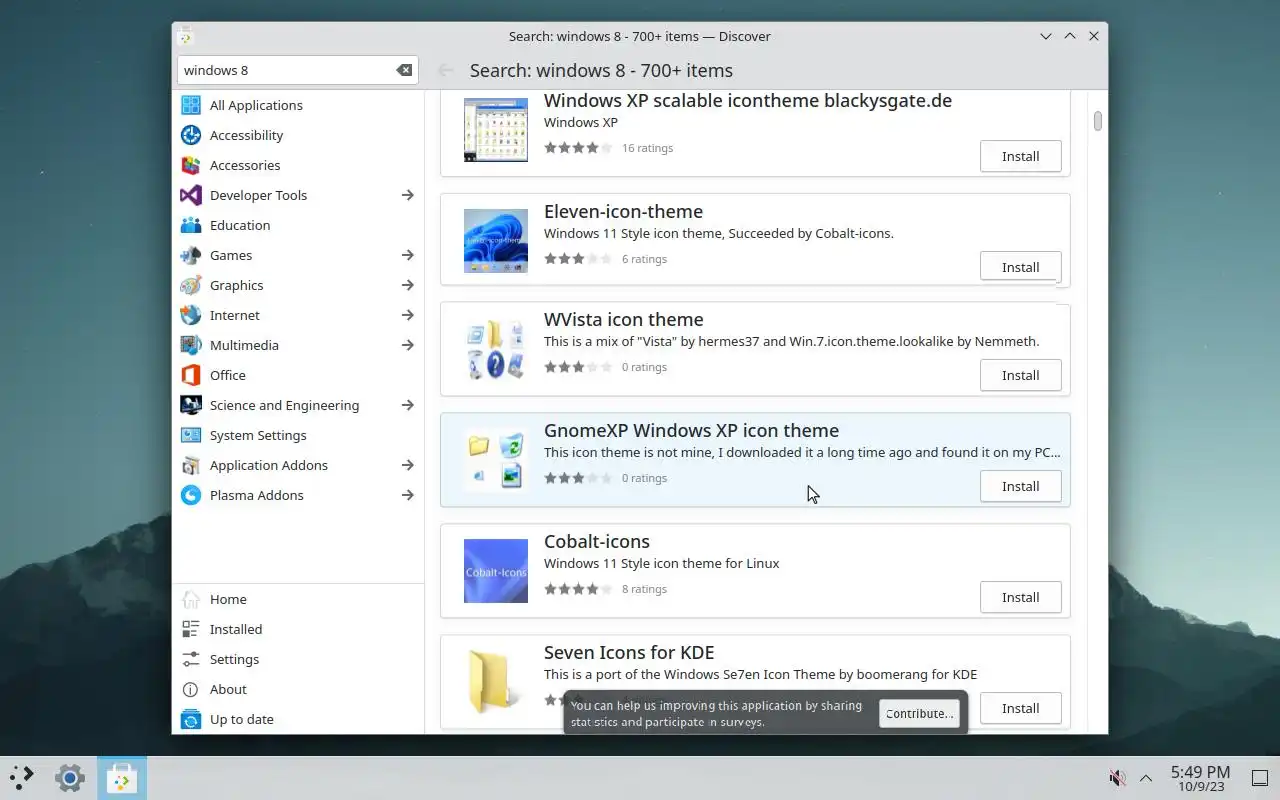Viewport: 1280px width, 800px height.
Task: Open the WVista icon theme thumbnail
Action: pos(496,349)
